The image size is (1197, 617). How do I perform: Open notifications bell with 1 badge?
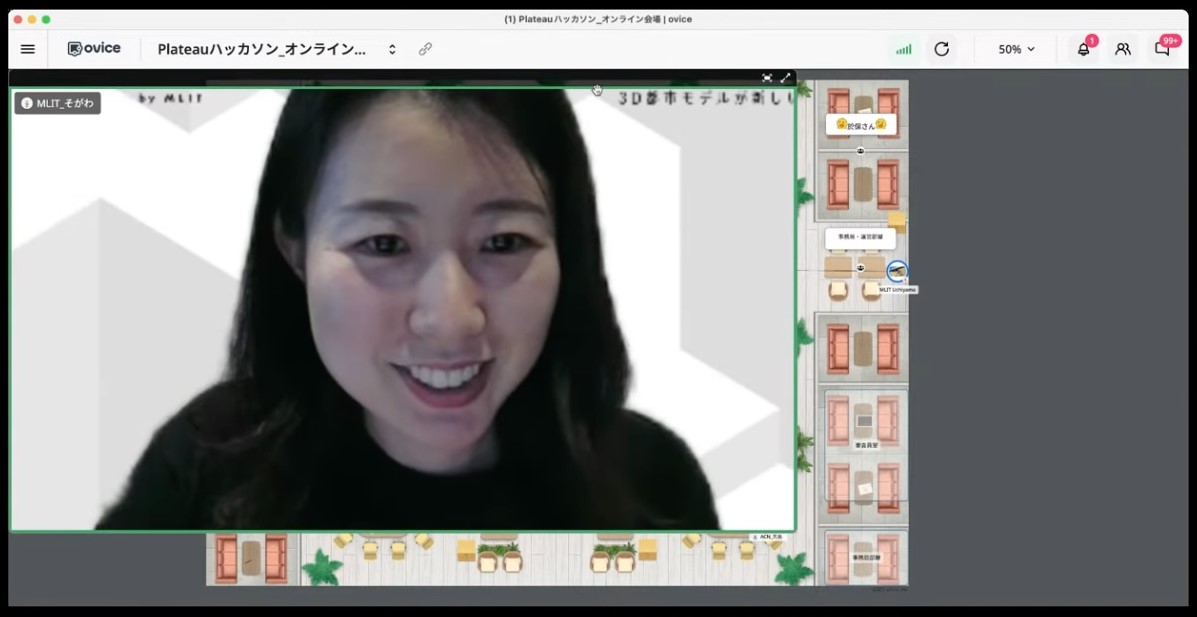pyautogui.click(x=1083, y=49)
